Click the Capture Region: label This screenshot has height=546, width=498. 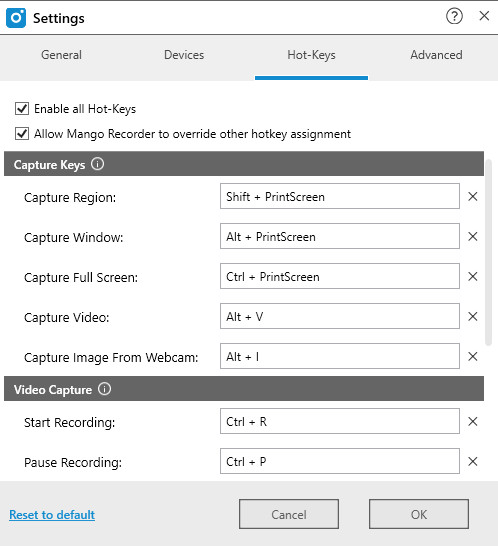point(70,197)
